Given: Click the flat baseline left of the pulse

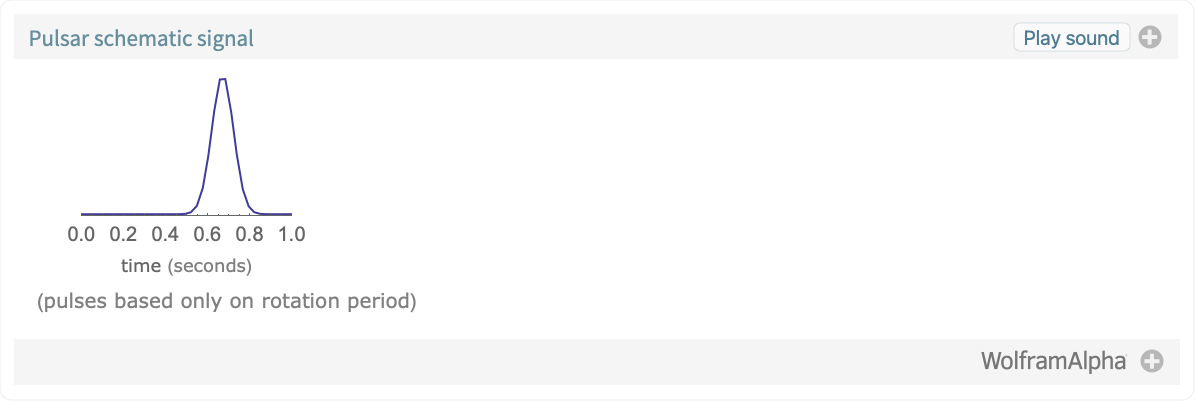Looking at the screenshot, I should (130, 214).
